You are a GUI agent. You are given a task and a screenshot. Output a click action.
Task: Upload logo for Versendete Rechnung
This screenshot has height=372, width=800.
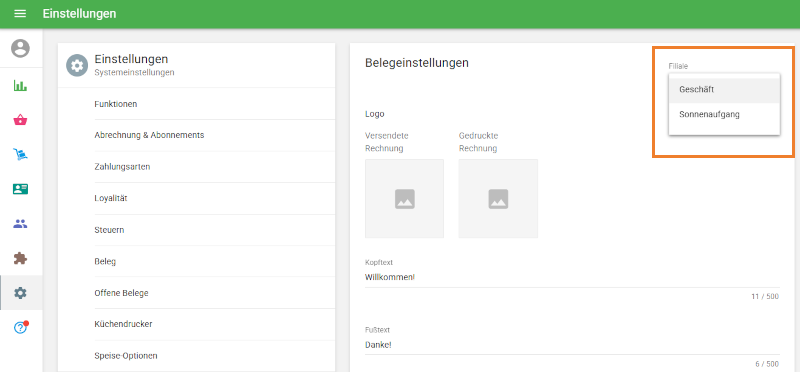(405, 199)
